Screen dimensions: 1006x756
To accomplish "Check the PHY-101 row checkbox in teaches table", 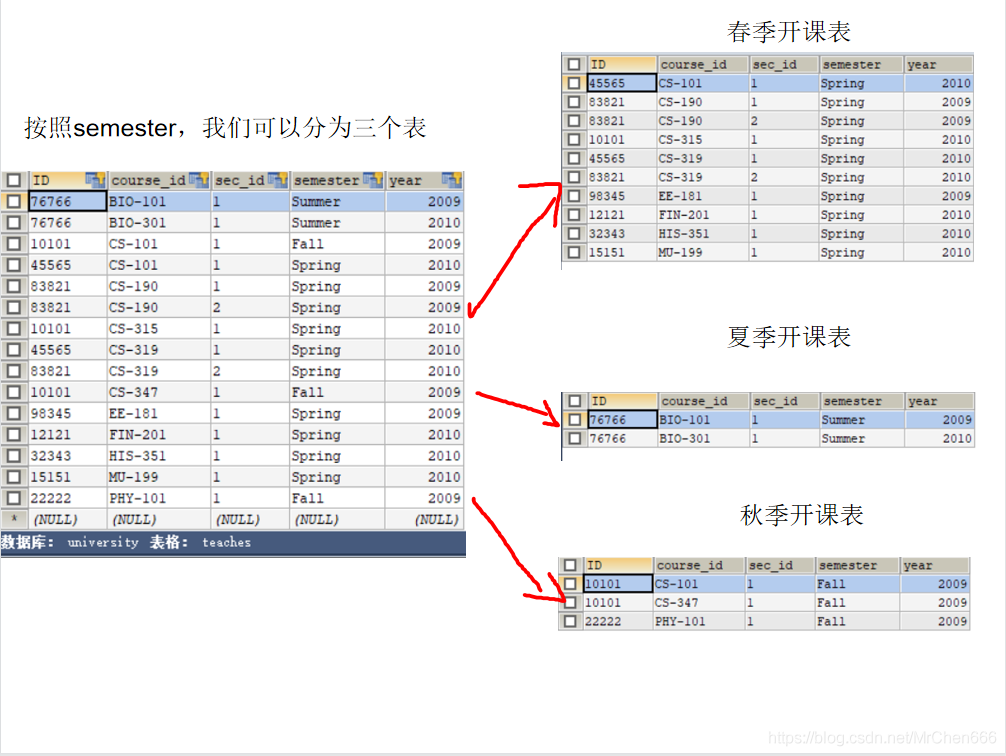I will pyautogui.click(x=13, y=498).
